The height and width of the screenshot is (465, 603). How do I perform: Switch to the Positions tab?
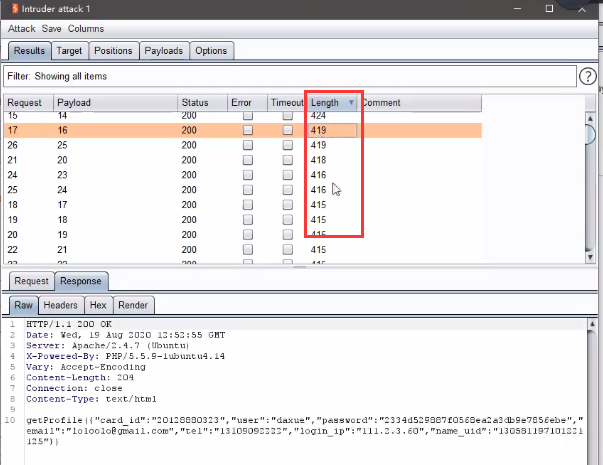point(113,50)
